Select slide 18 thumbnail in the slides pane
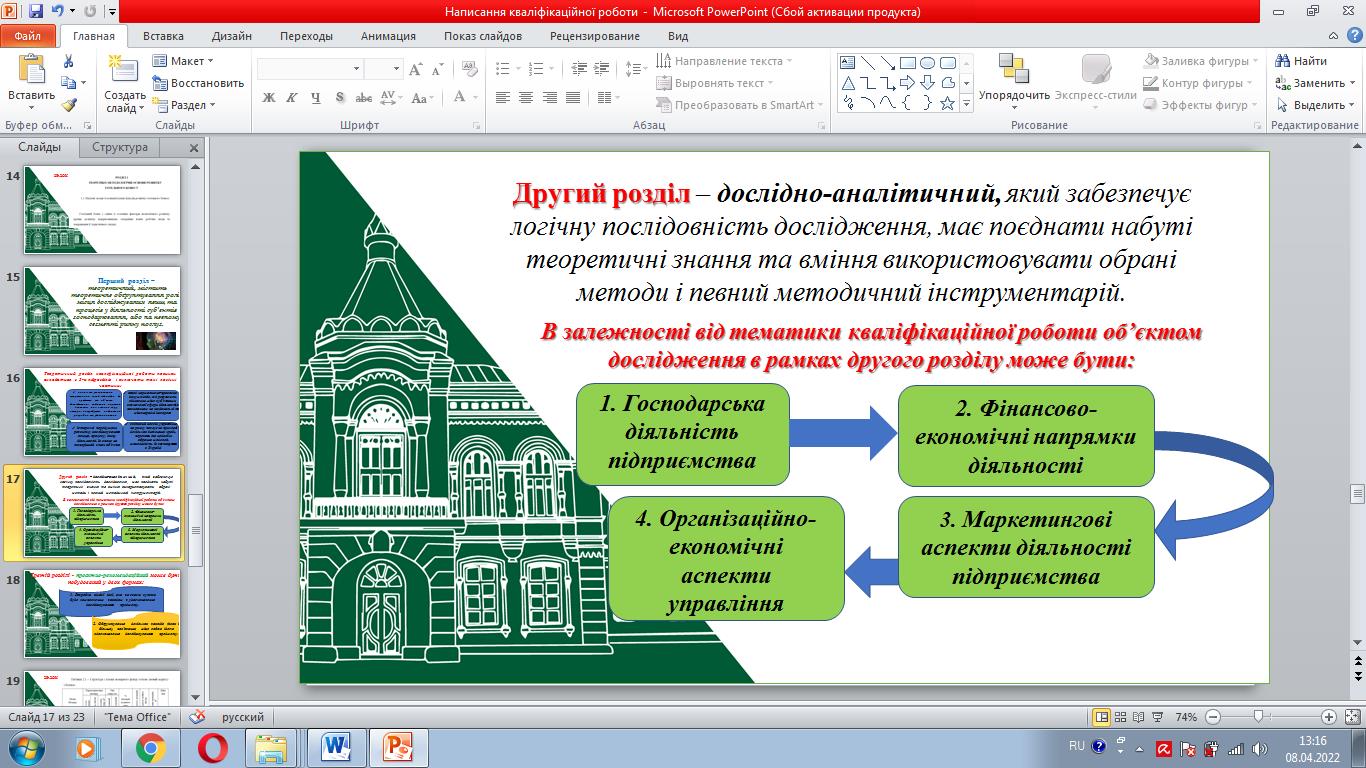The height and width of the screenshot is (768, 1366). [102, 614]
